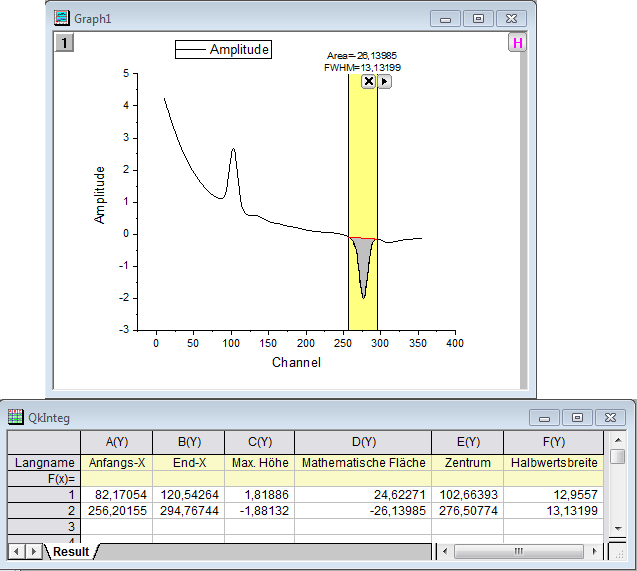Select row 2 header in QkInteg
Image resolution: width=637 pixels, height=571 pixels.
coord(44,510)
